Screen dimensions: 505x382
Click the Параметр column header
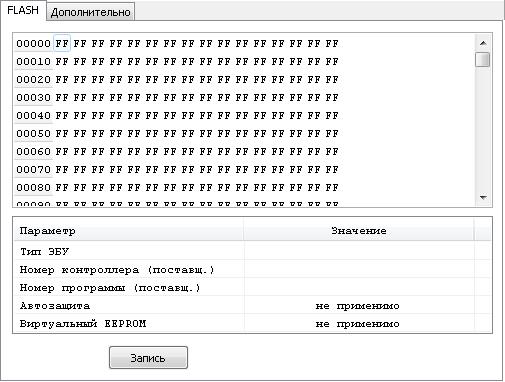pyautogui.click(x=129, y=230)
